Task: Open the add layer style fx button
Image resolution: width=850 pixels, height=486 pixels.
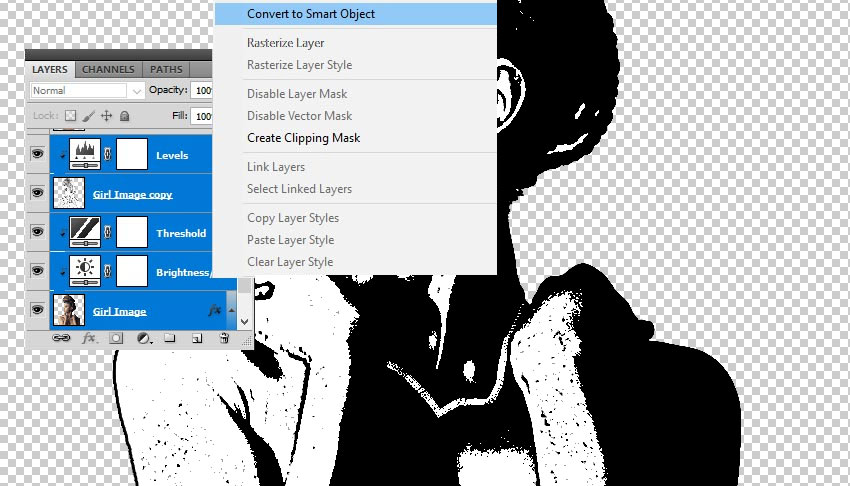Action: [x=88, y=338]
